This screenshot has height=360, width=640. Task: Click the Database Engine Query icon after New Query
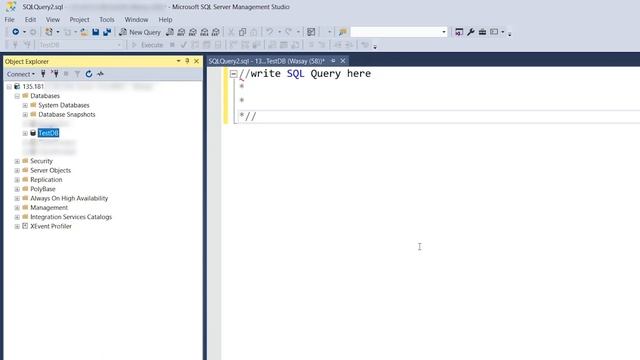[170, 32]
